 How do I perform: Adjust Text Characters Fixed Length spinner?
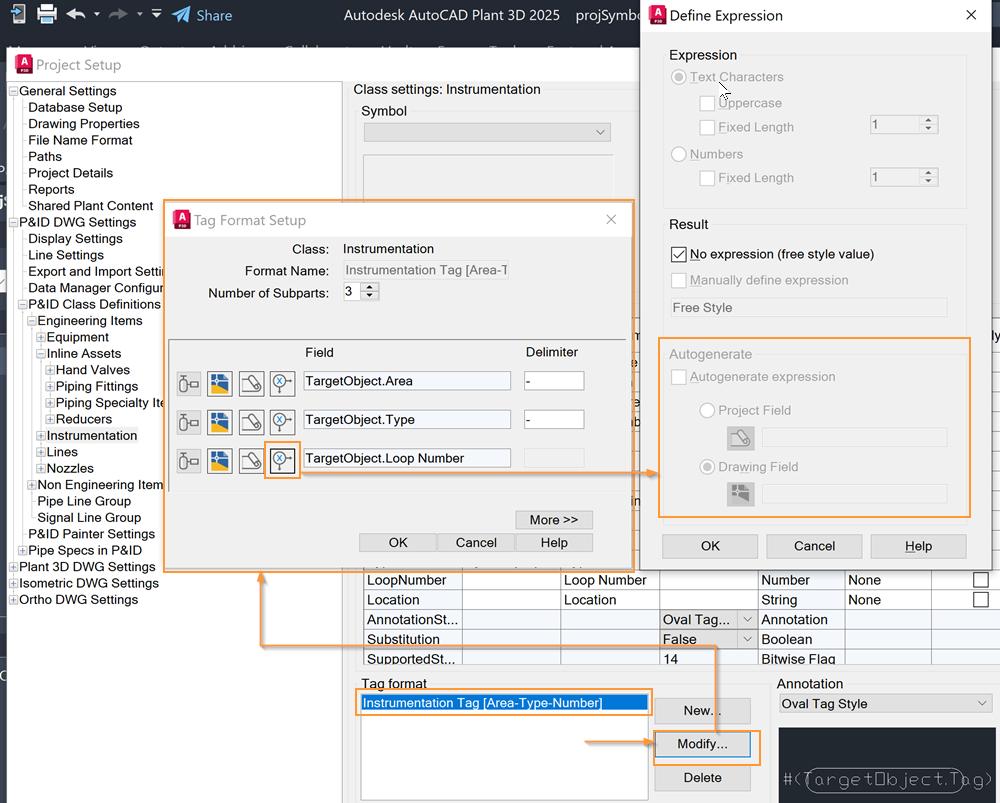point(928,124)
